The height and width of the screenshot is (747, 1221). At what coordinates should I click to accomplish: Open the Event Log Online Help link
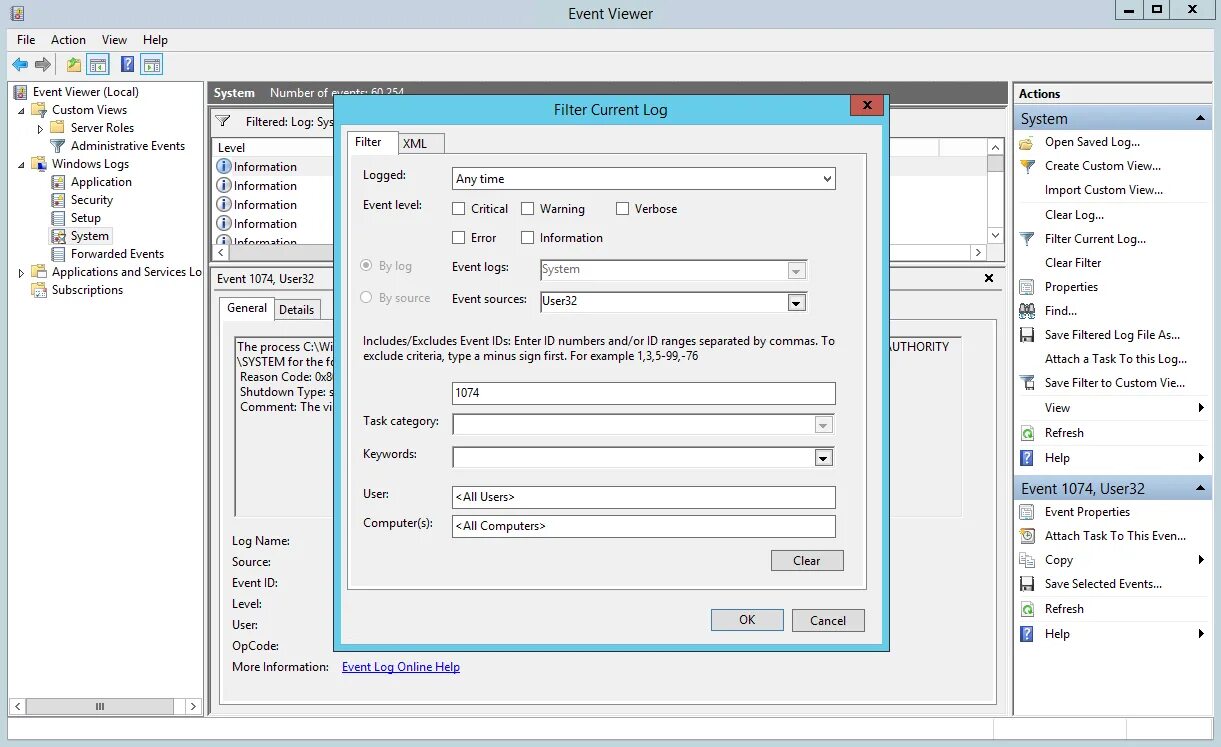point(400,666)
